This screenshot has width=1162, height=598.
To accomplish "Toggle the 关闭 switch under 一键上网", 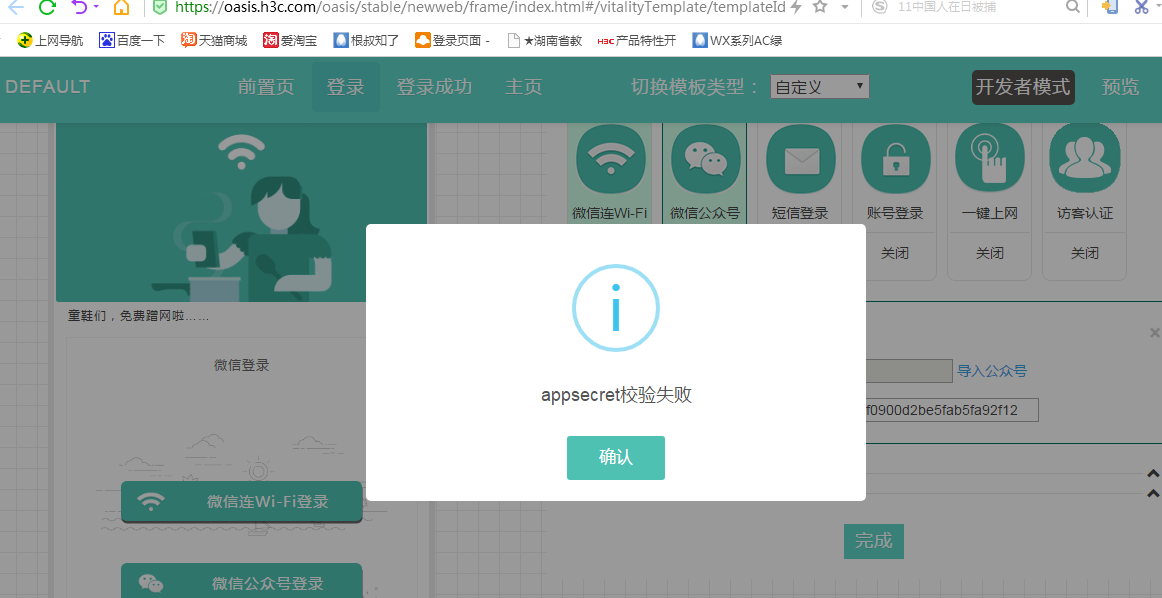I will [990, 253].
